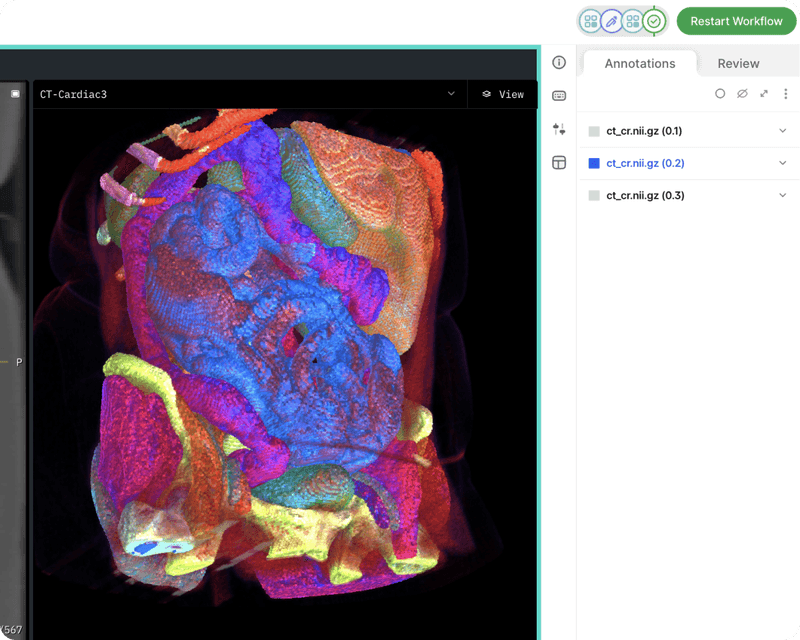Click the first grid workflow step icon
Image resolution: width=800 pixels, height=640 pixels.
tap(588, 20)
